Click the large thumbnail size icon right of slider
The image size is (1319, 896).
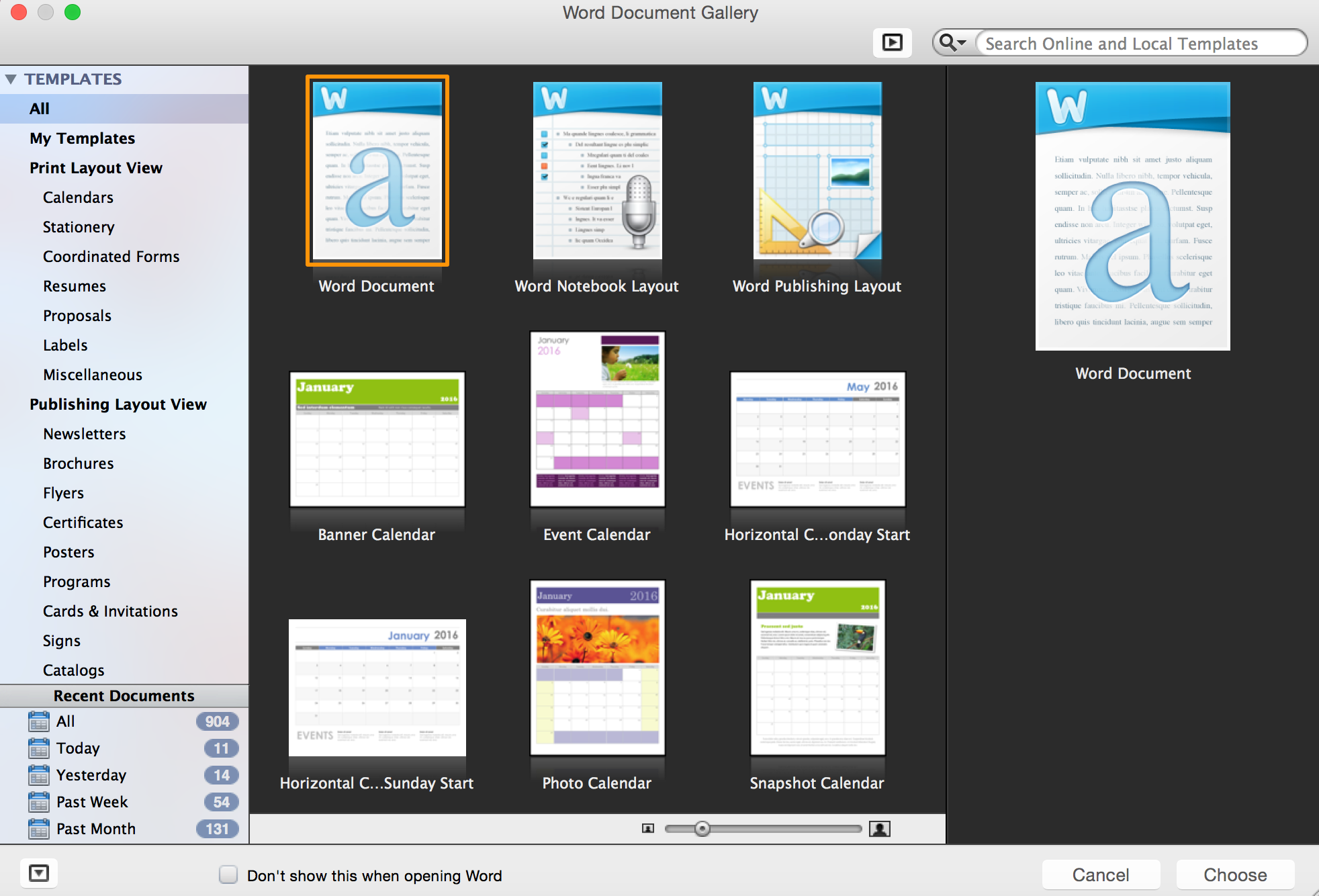point(881,829)
